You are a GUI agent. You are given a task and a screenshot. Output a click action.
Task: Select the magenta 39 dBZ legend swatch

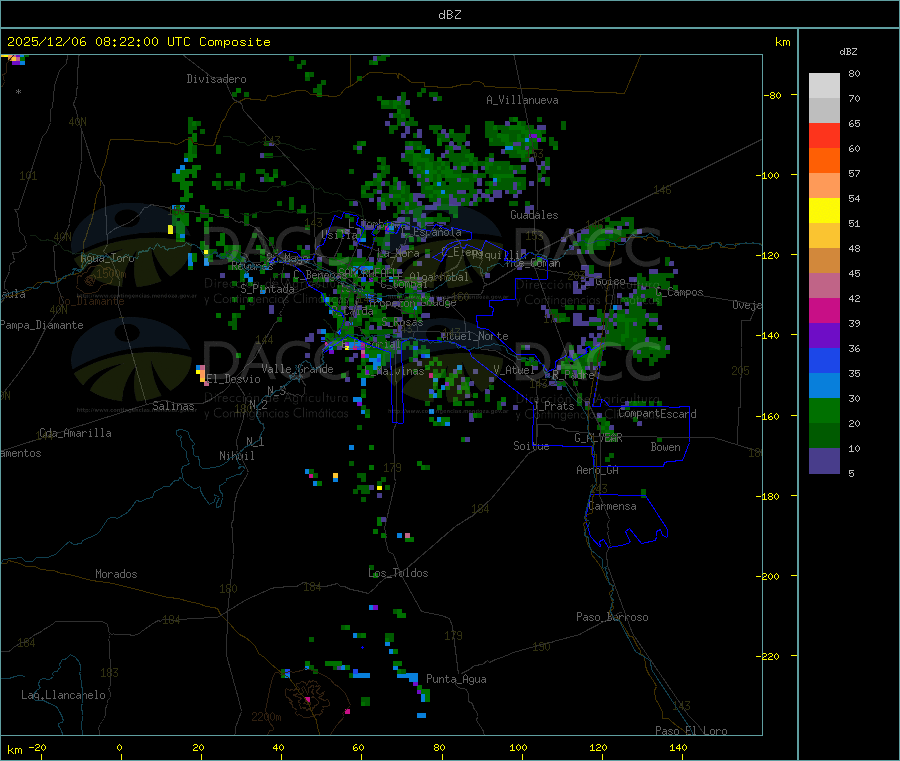tap(824, 310)
